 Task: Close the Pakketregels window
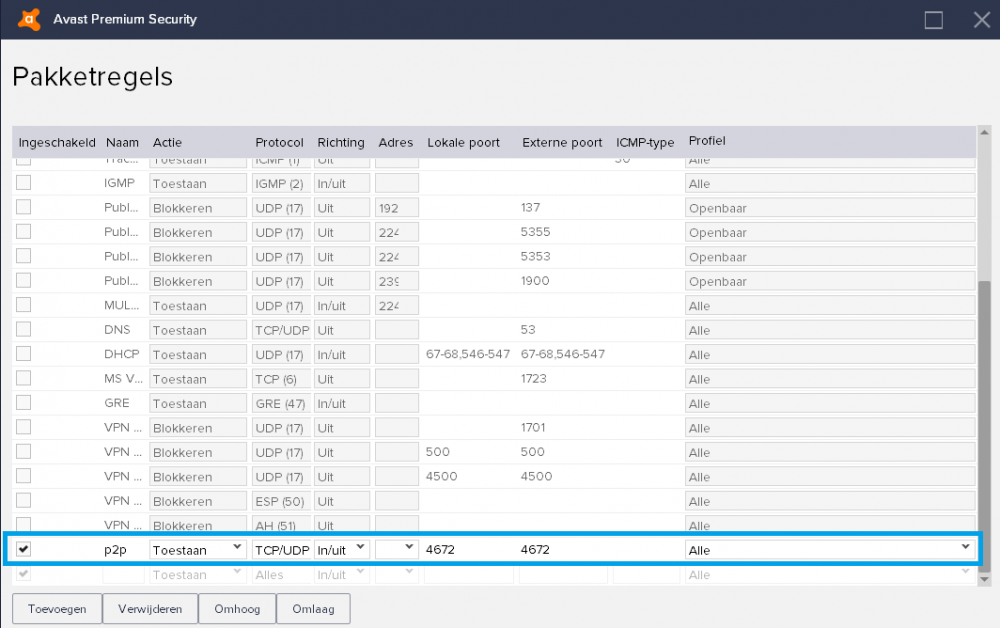981,20
